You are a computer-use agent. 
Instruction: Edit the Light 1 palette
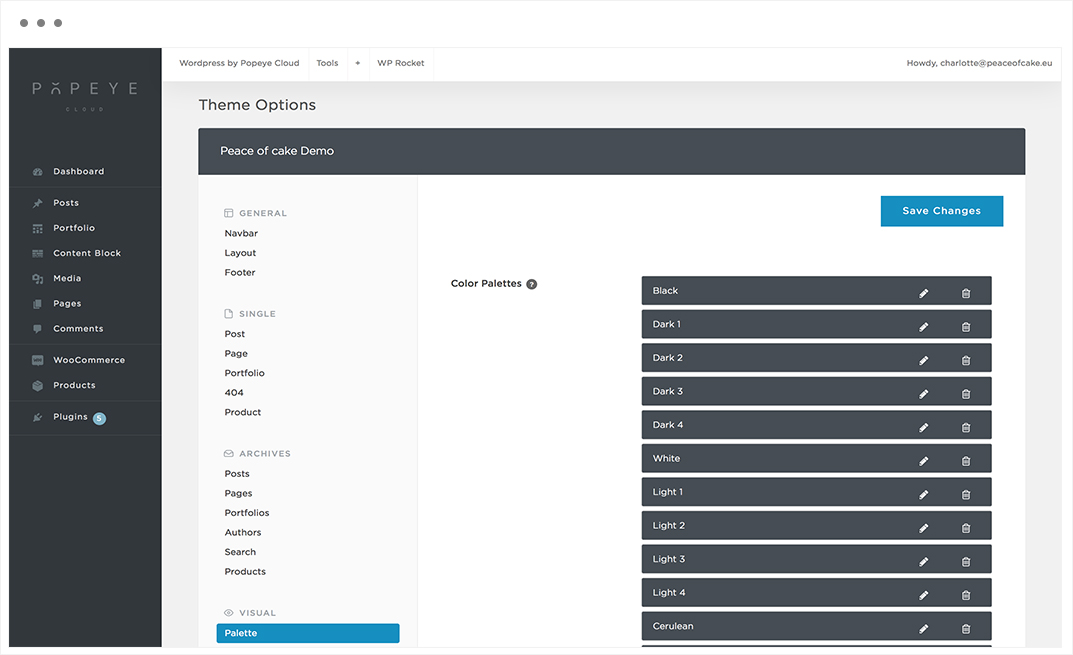(x=923, y=495)
